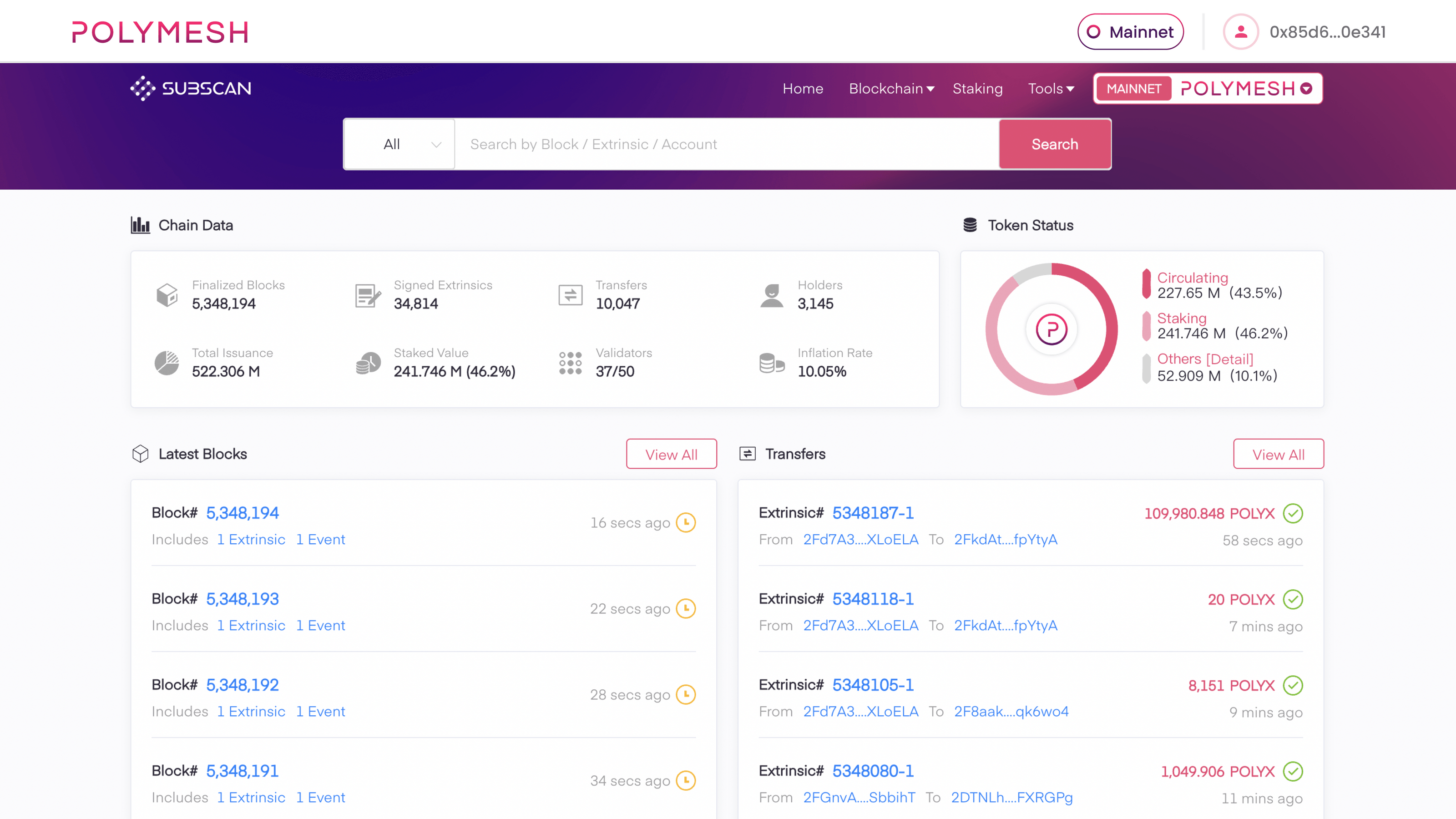Open block 5,348,194 details
This screenshot has width=1456, height=819.
pyautogui.click(x=242, y=513)
